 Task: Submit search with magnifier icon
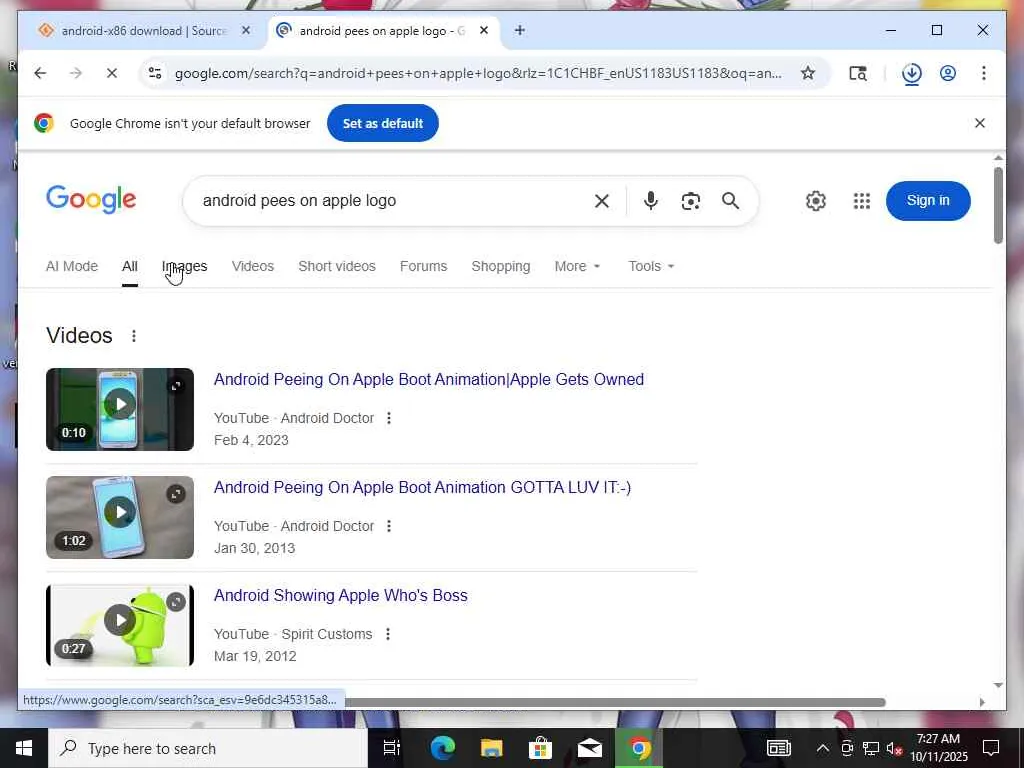tap(731, 200)
